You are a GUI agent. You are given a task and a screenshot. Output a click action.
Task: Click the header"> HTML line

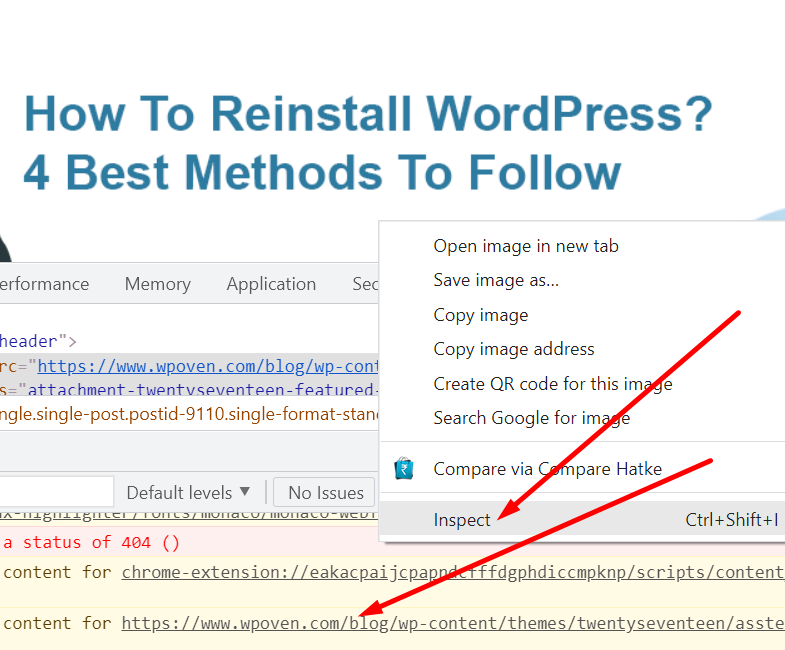(38, 341)
